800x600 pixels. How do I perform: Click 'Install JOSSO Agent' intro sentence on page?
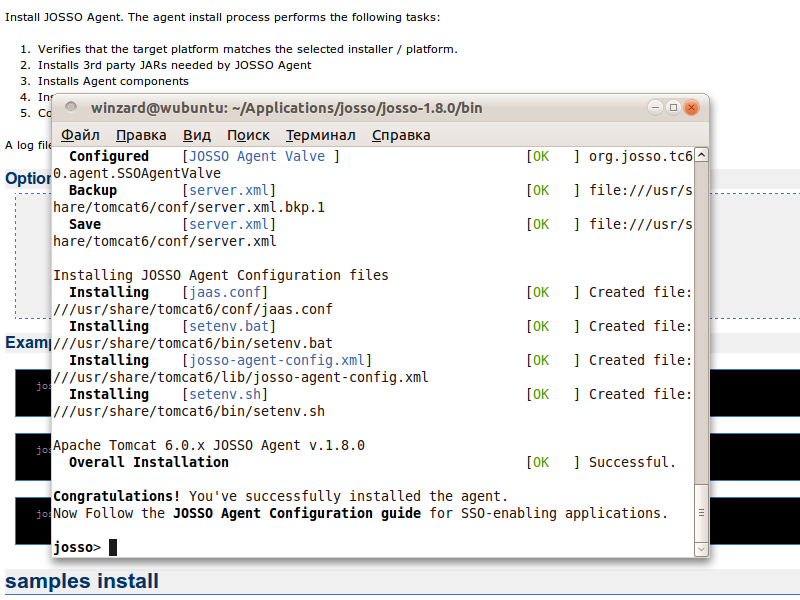click(x=222, y=17)
